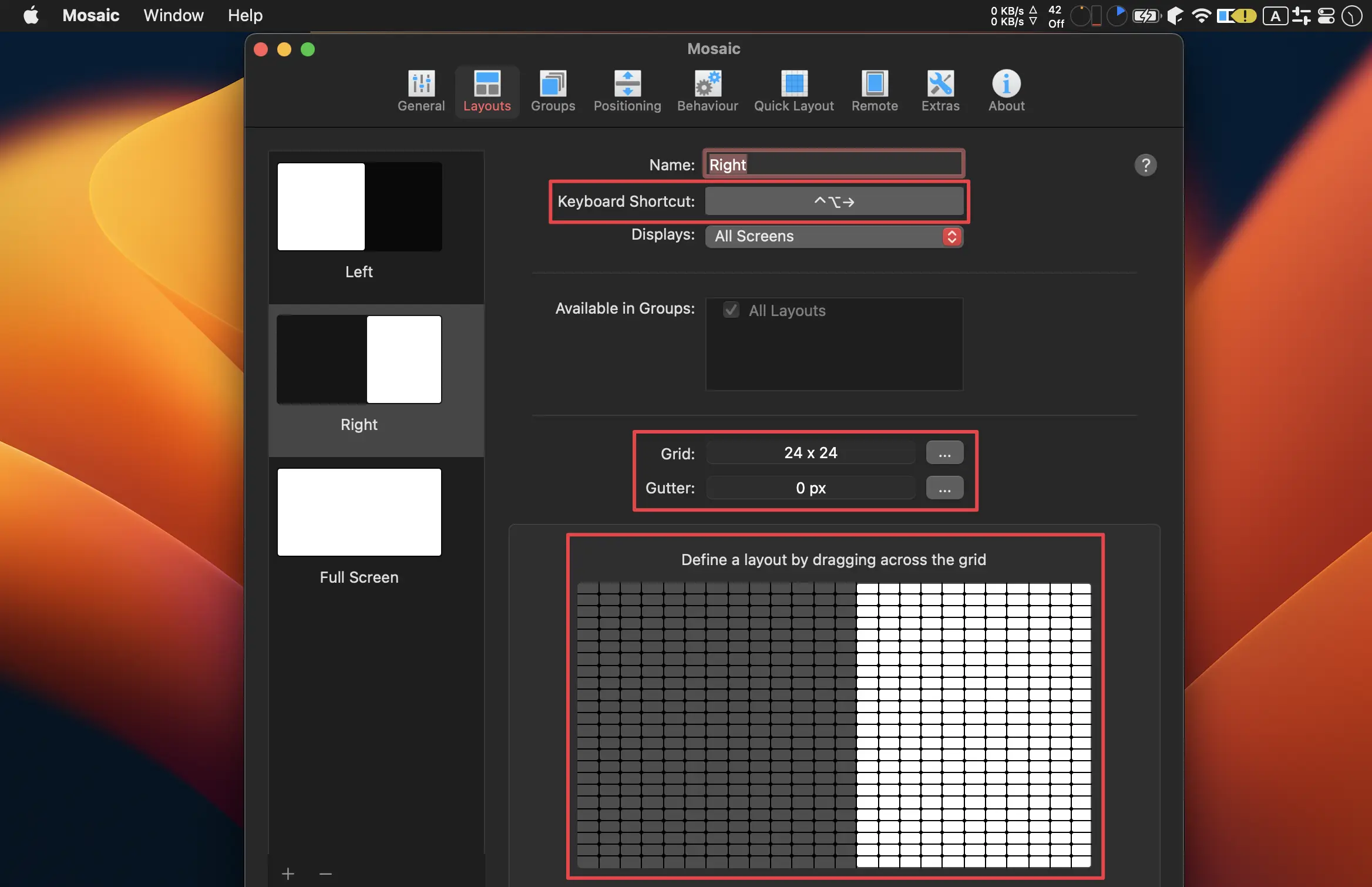Screen dimensions: 1372x887
Task: Click the battery charging status icon
Action: (x=1146, y=16)
